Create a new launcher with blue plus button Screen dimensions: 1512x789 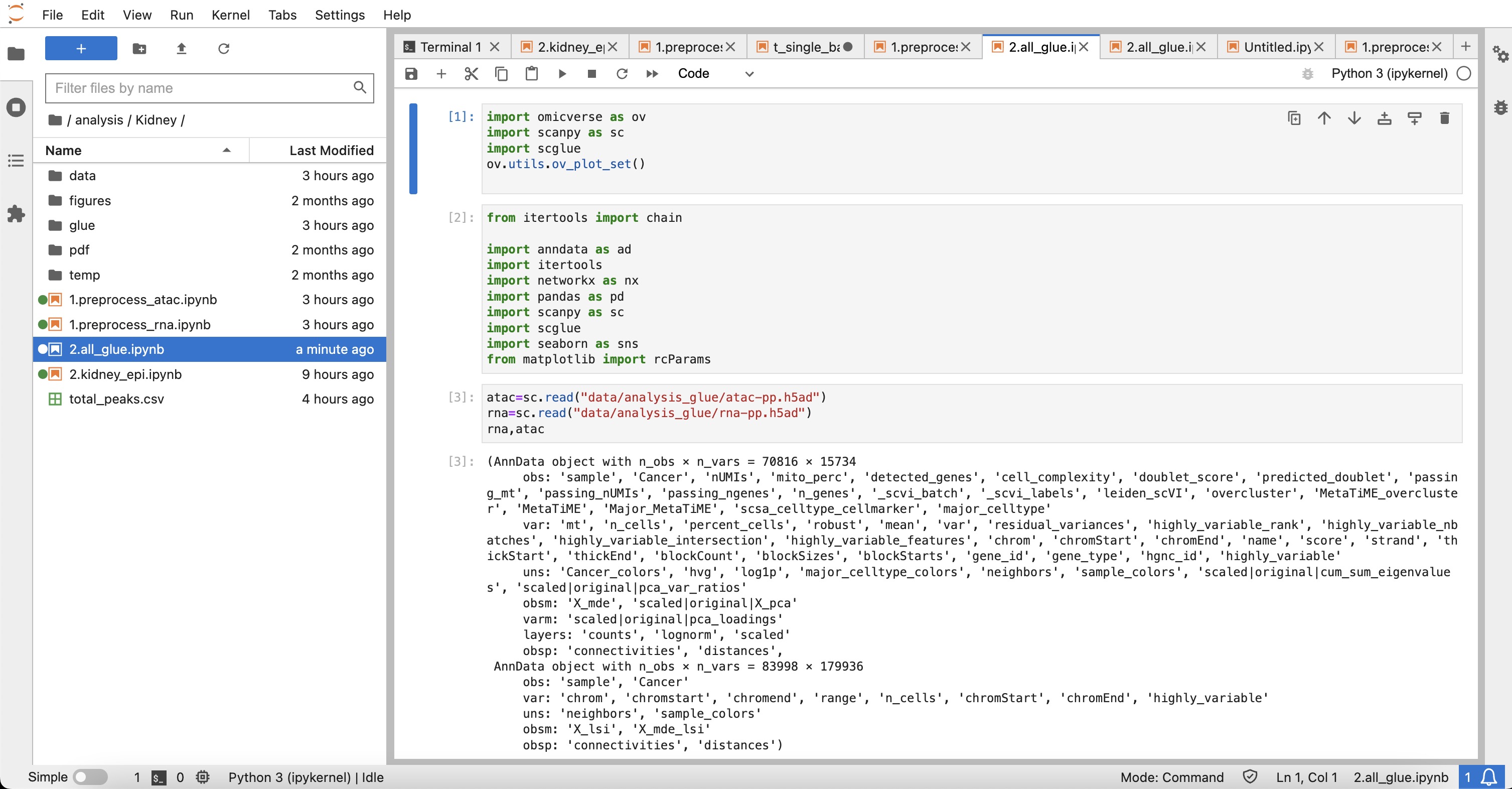(x=80, y=48)
